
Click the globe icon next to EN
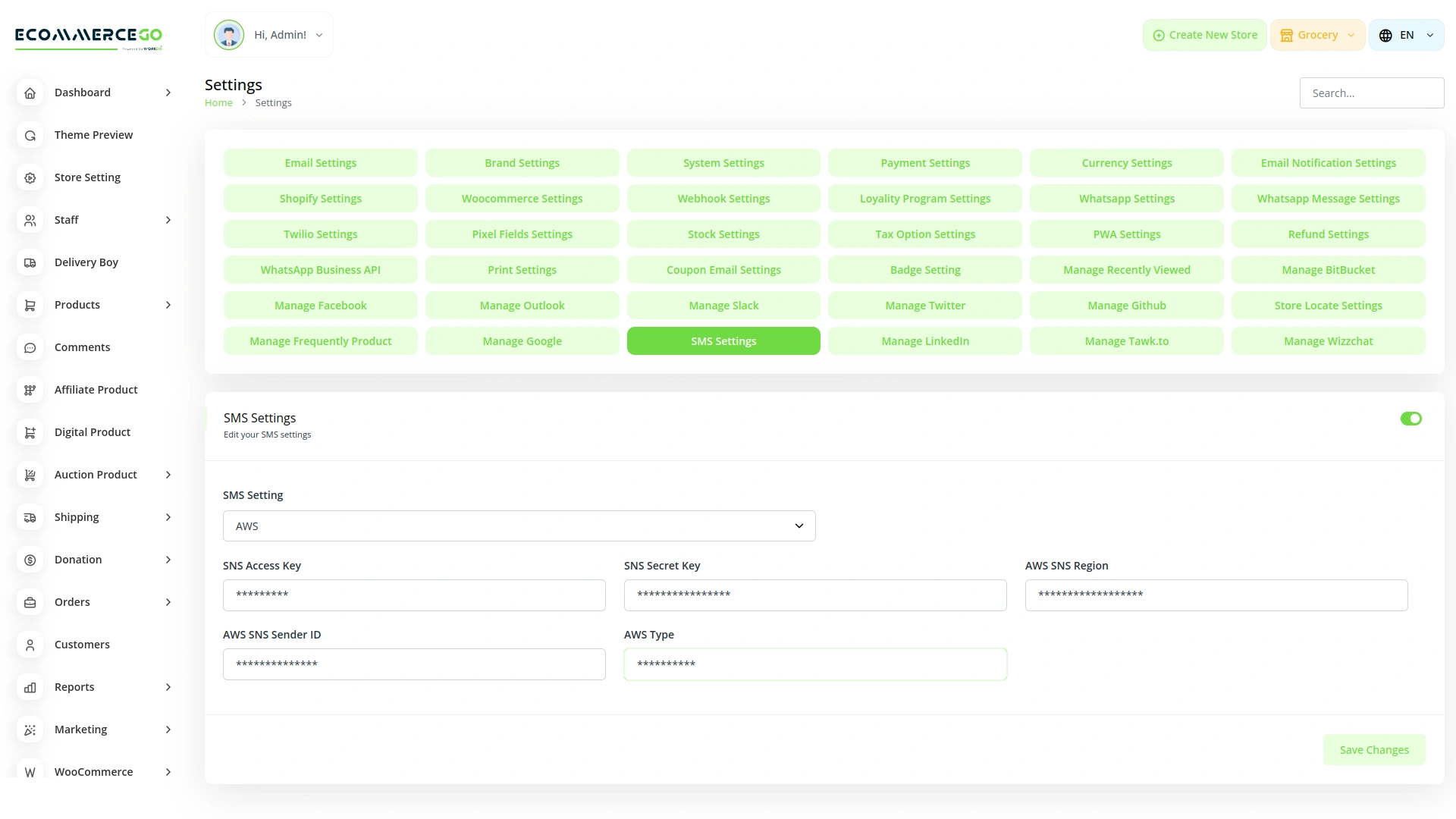1384,35
